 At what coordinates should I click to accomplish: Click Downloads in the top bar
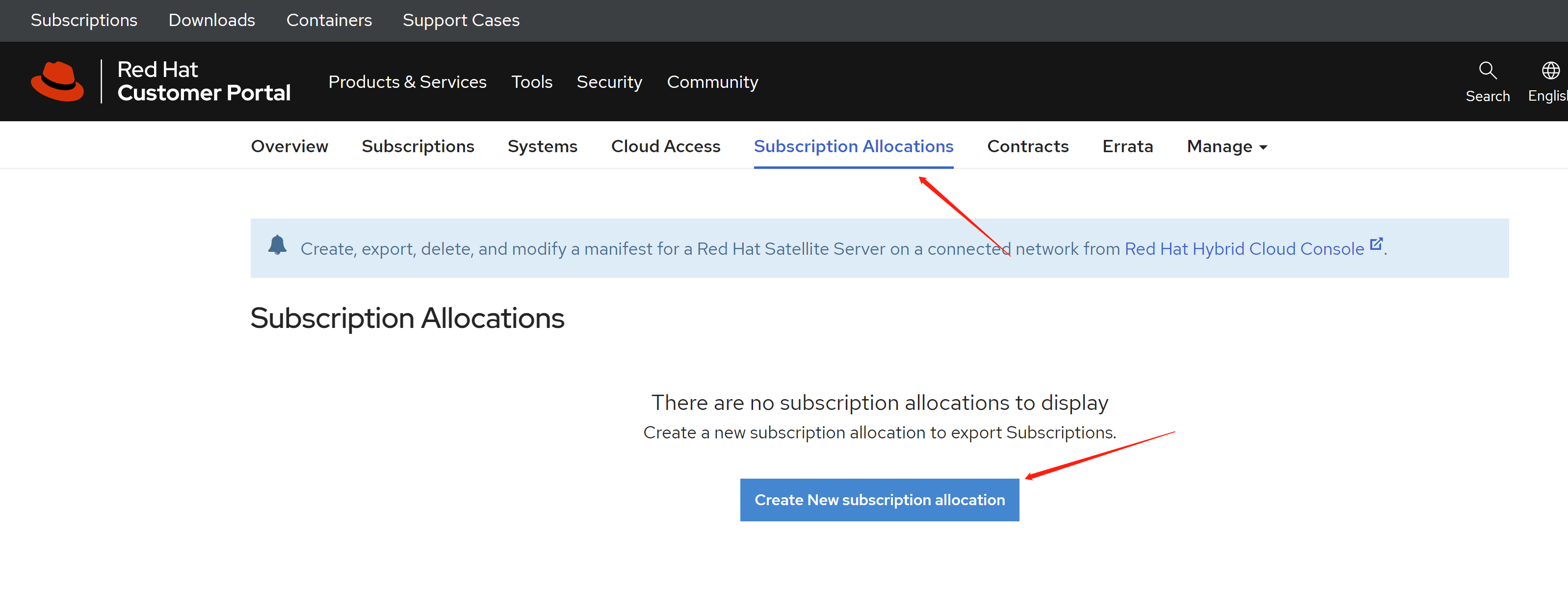211,20
